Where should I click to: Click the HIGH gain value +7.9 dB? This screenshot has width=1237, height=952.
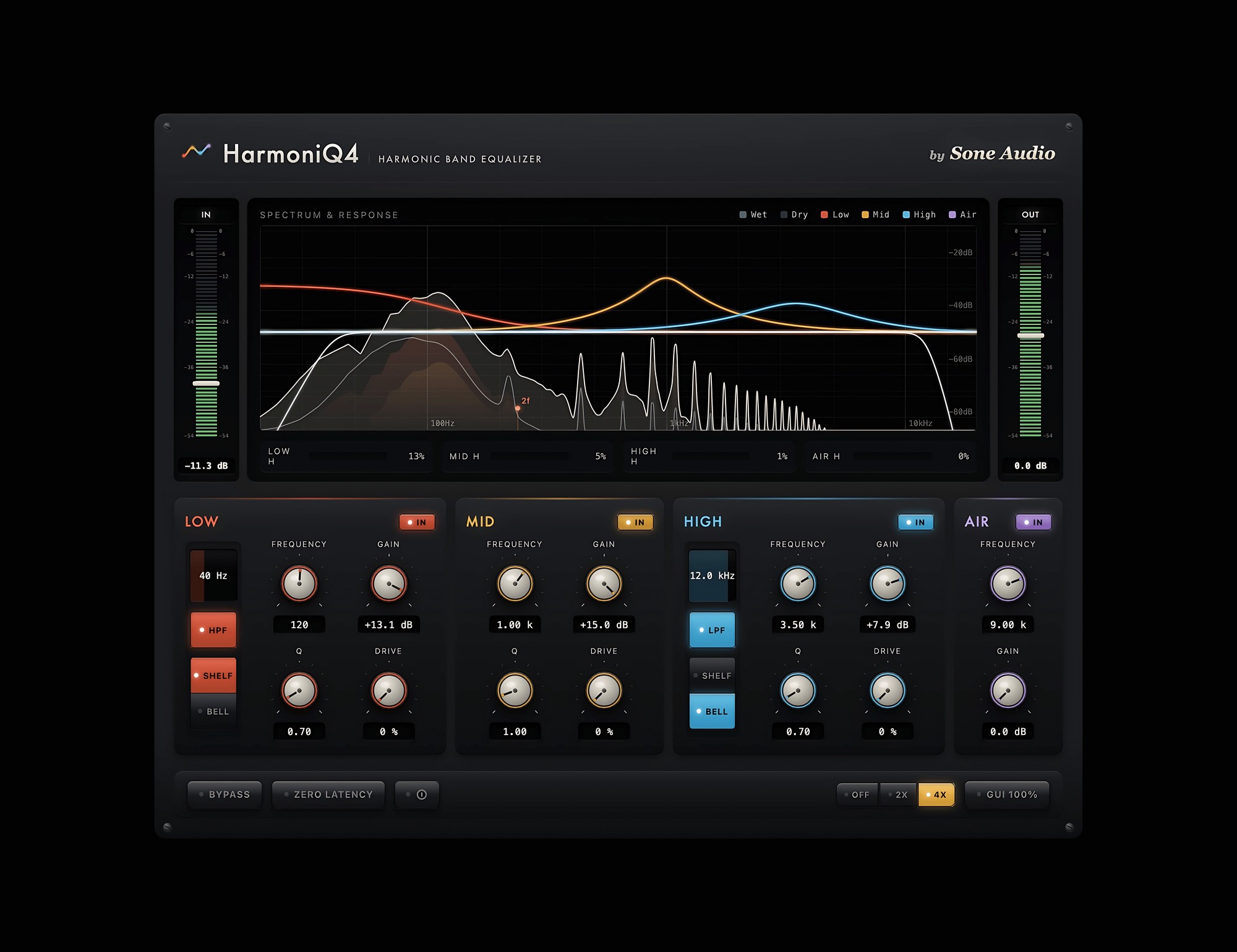click(888, 625)
